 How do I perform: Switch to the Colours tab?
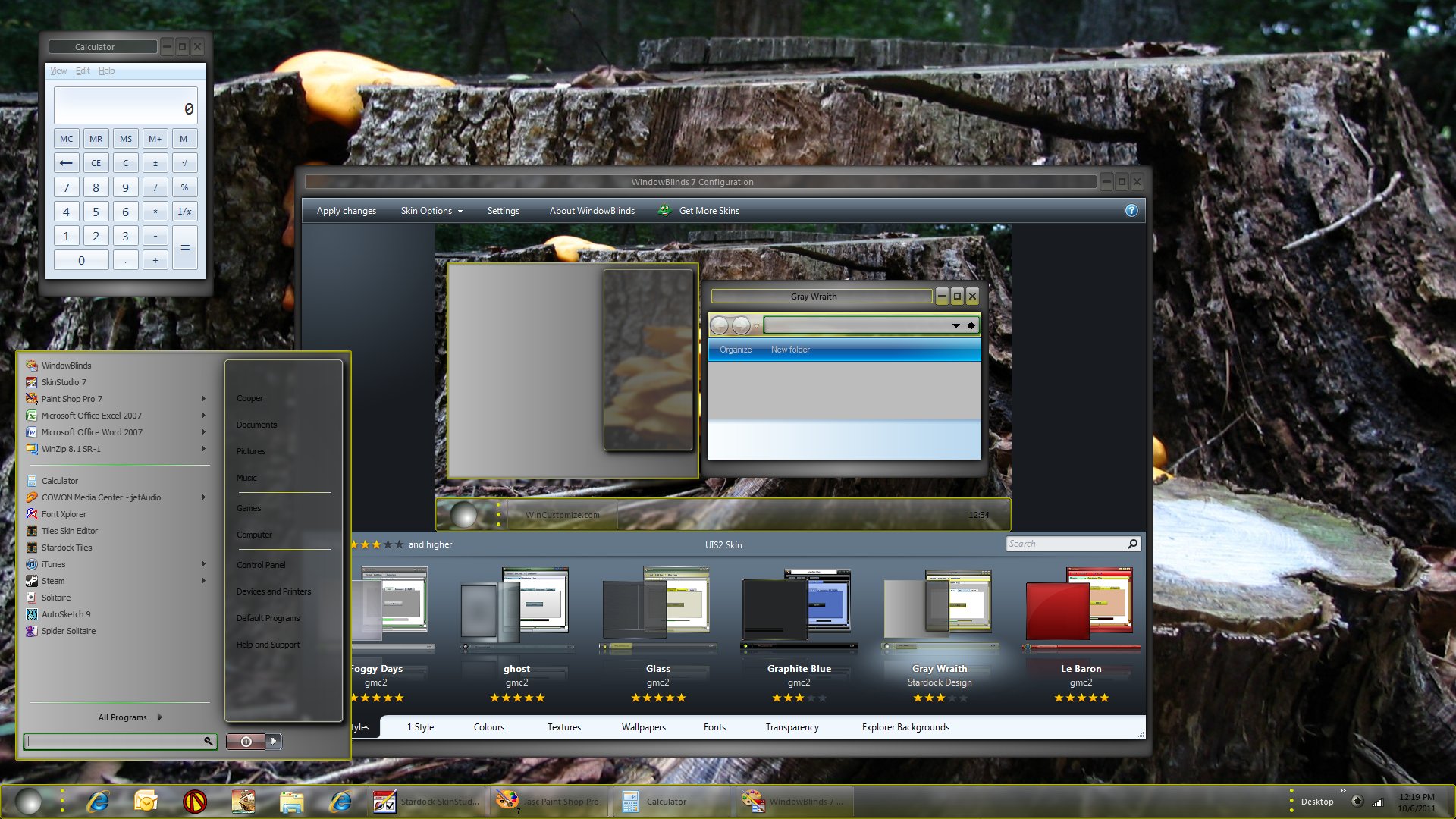click(x=489, y=727)
